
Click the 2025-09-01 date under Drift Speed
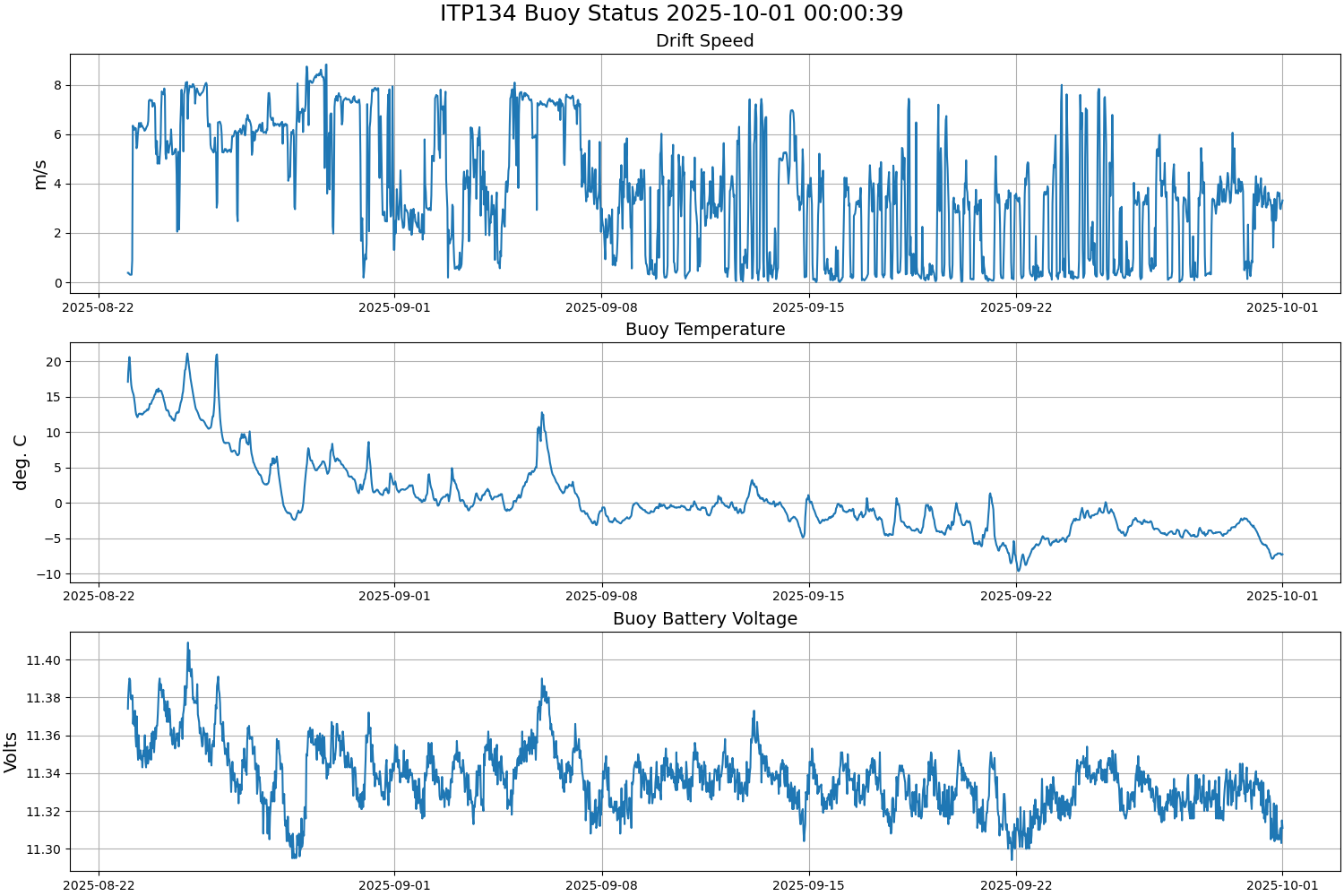[394, 307]
